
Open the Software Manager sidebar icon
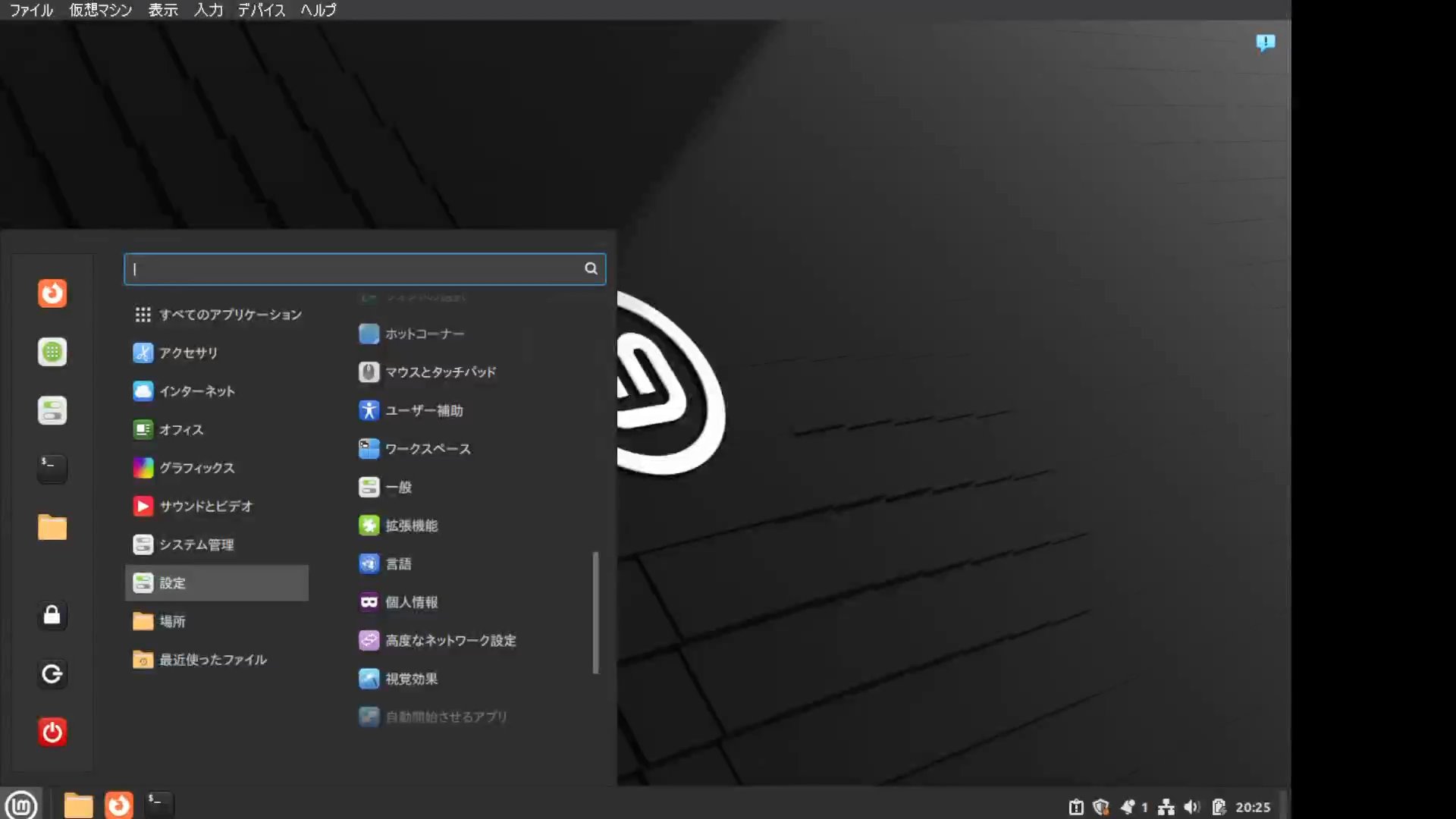coord(52,352)
